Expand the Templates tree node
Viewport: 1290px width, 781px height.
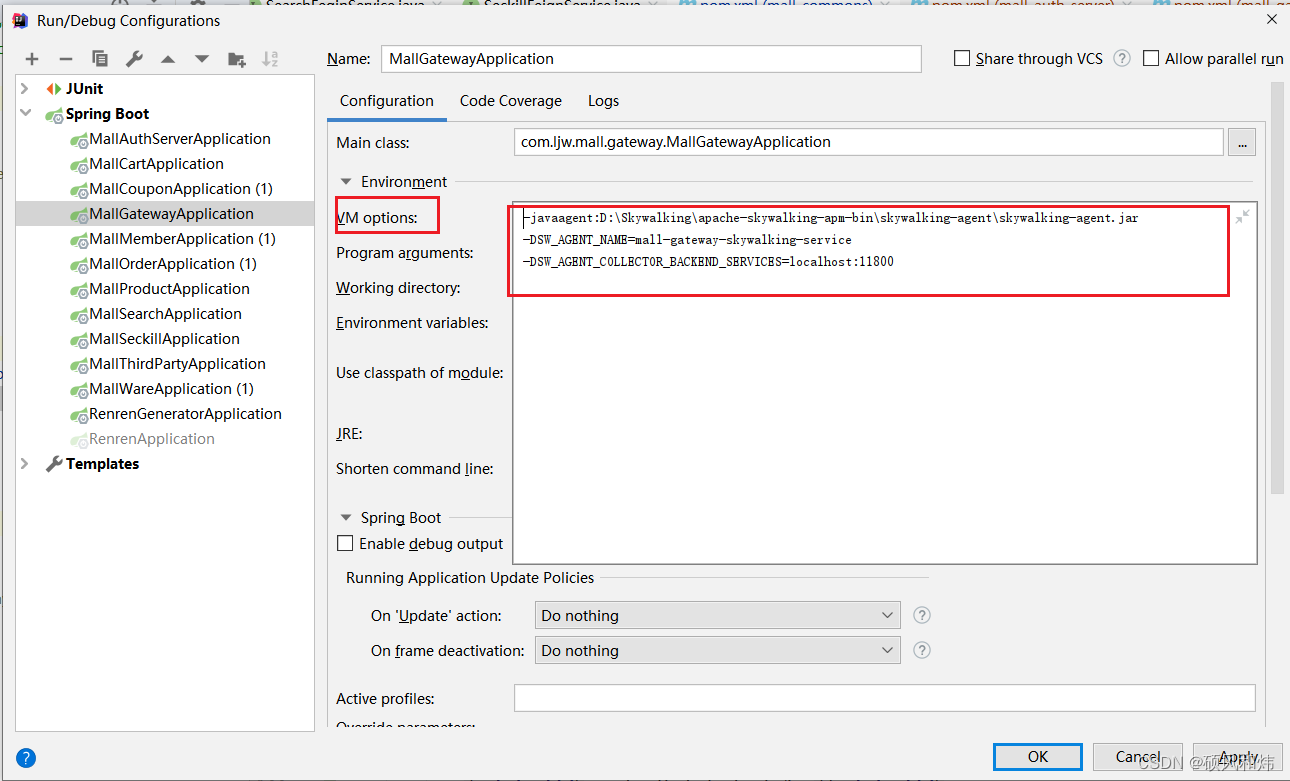(x=25, y=464)
